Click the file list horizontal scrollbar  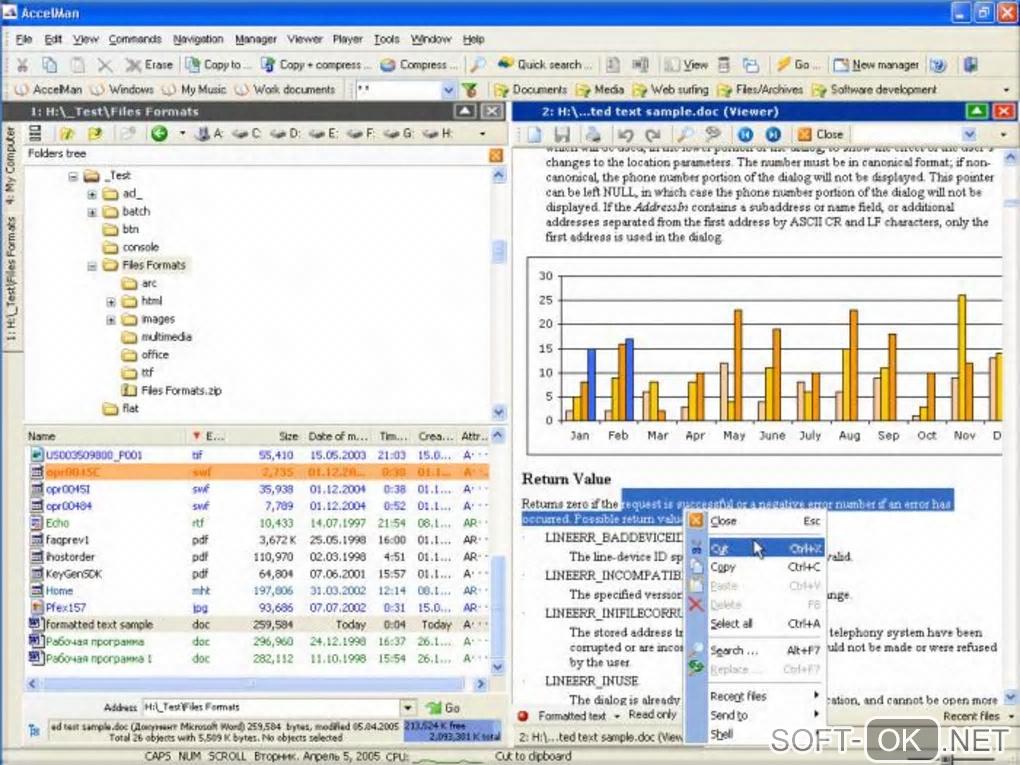(257, 684)
